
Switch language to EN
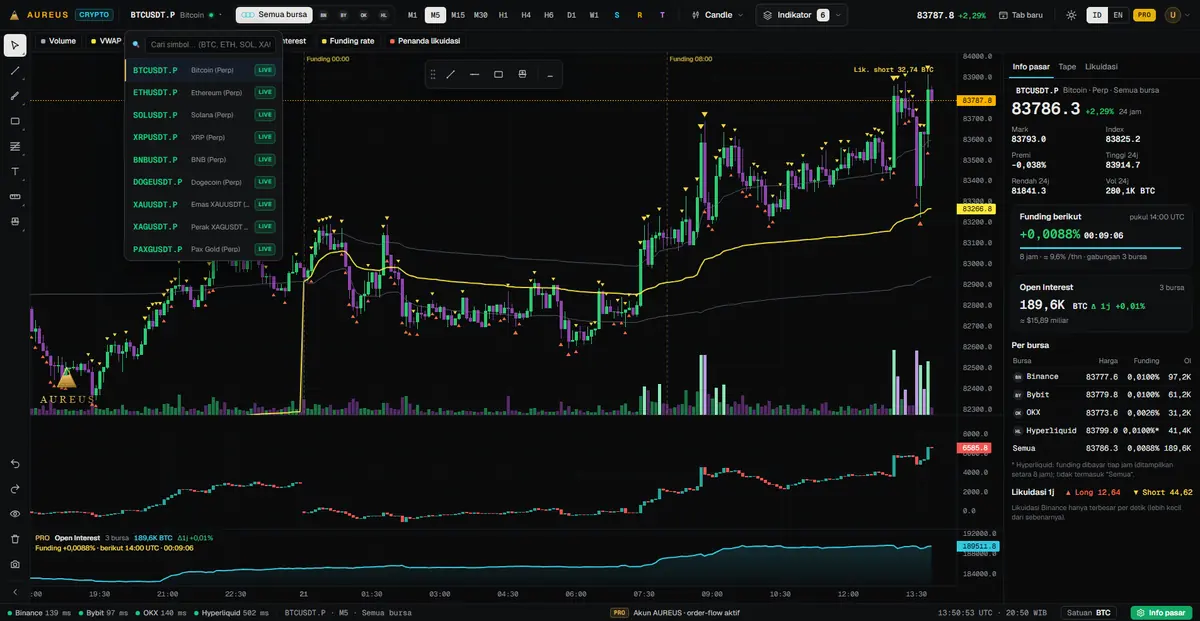1118,15
